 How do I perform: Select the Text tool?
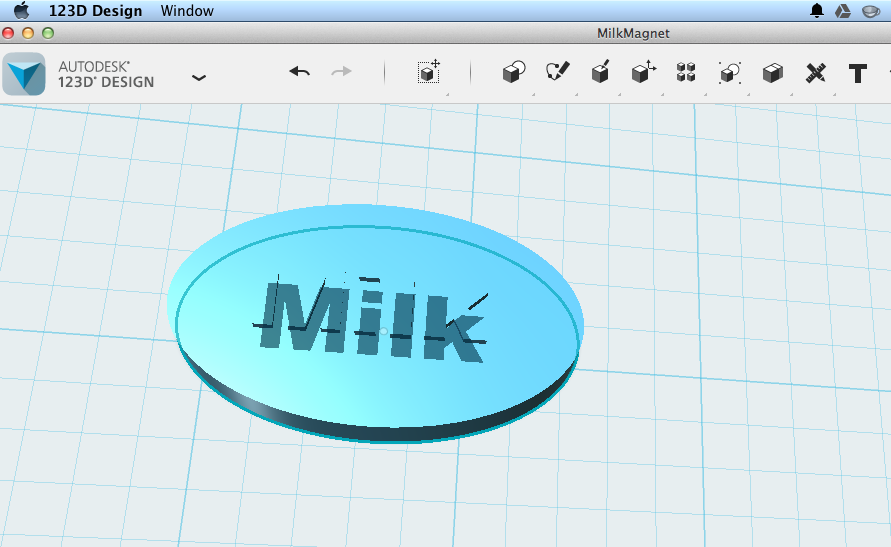[857, 73]
